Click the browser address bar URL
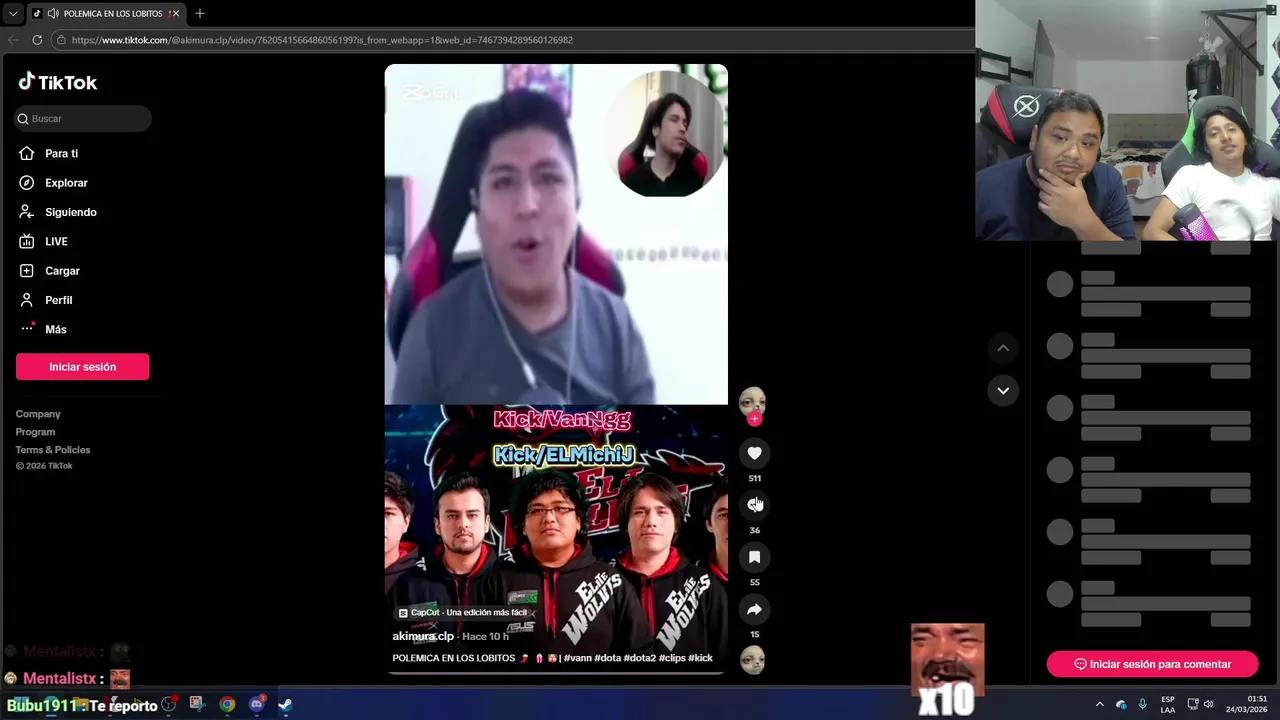 coord(322,40)
